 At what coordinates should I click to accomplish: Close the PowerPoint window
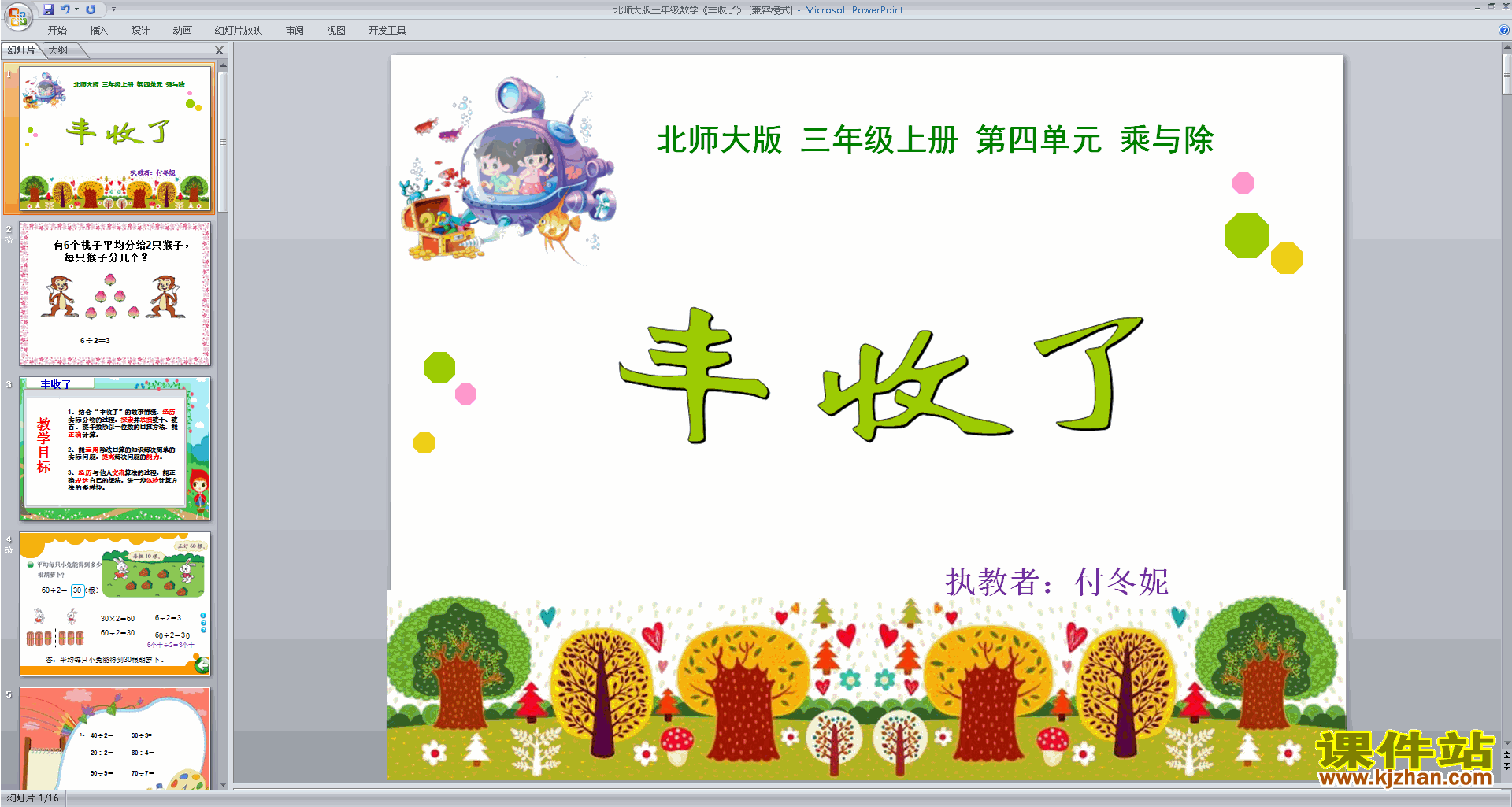pyautogui.click(x=1505, y=6)
